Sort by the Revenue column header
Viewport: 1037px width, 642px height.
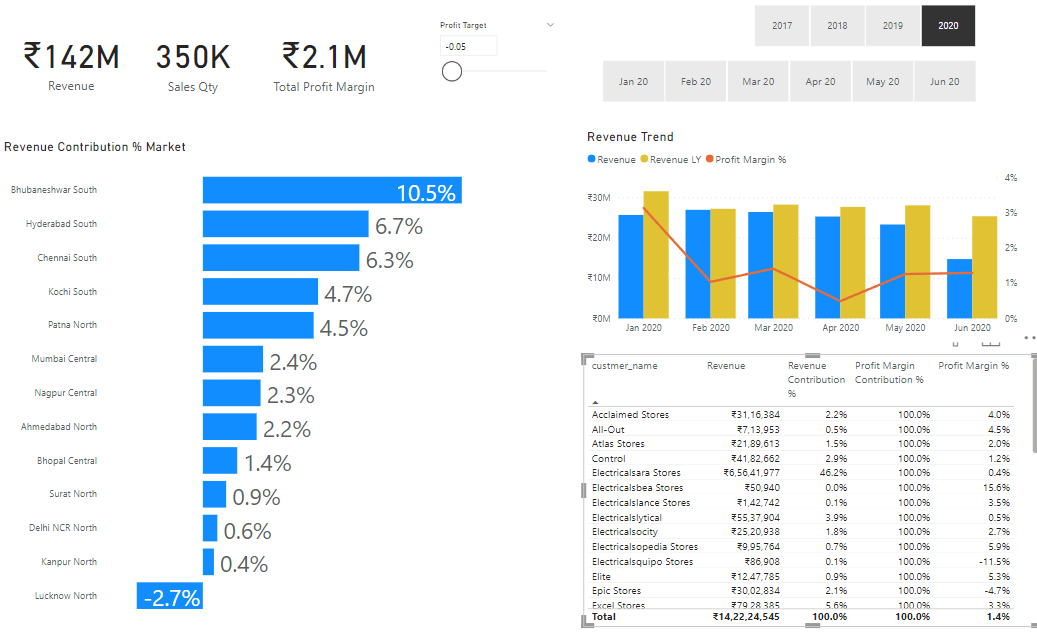pyautogui.click(x=726, y=366)
